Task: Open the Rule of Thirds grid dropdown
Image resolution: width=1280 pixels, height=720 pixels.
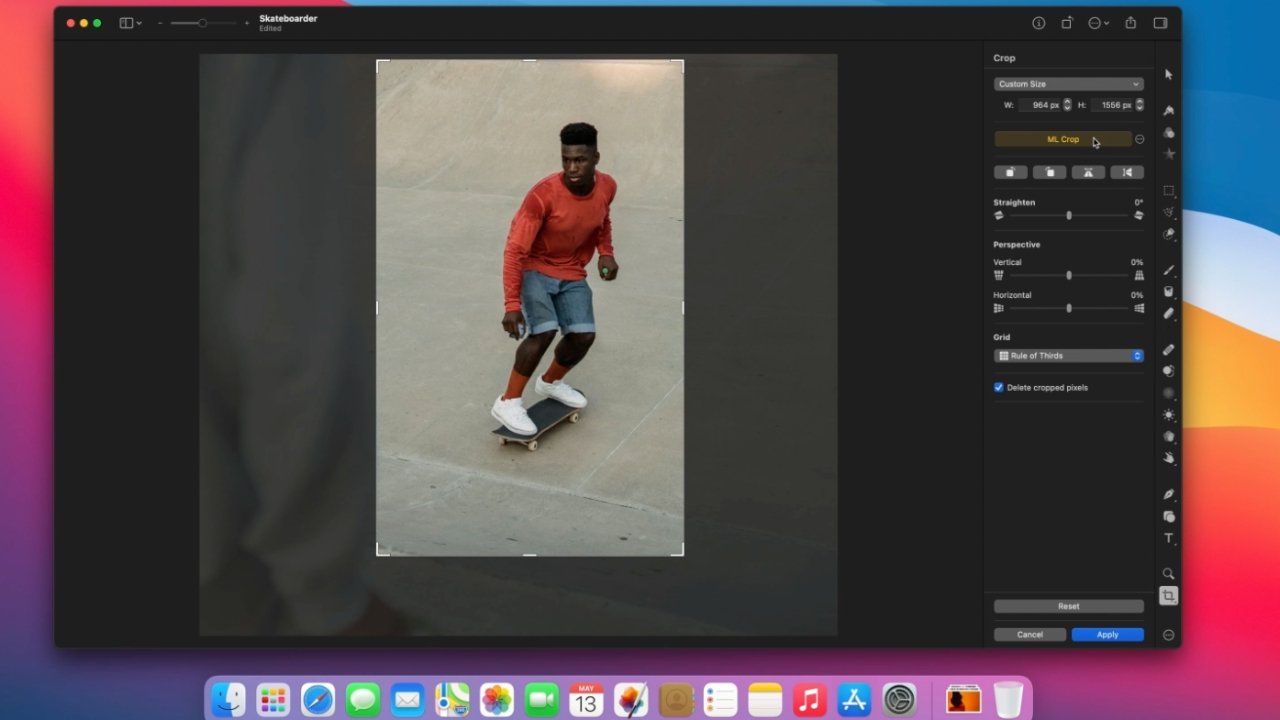Action: (x=1068, y=356)
